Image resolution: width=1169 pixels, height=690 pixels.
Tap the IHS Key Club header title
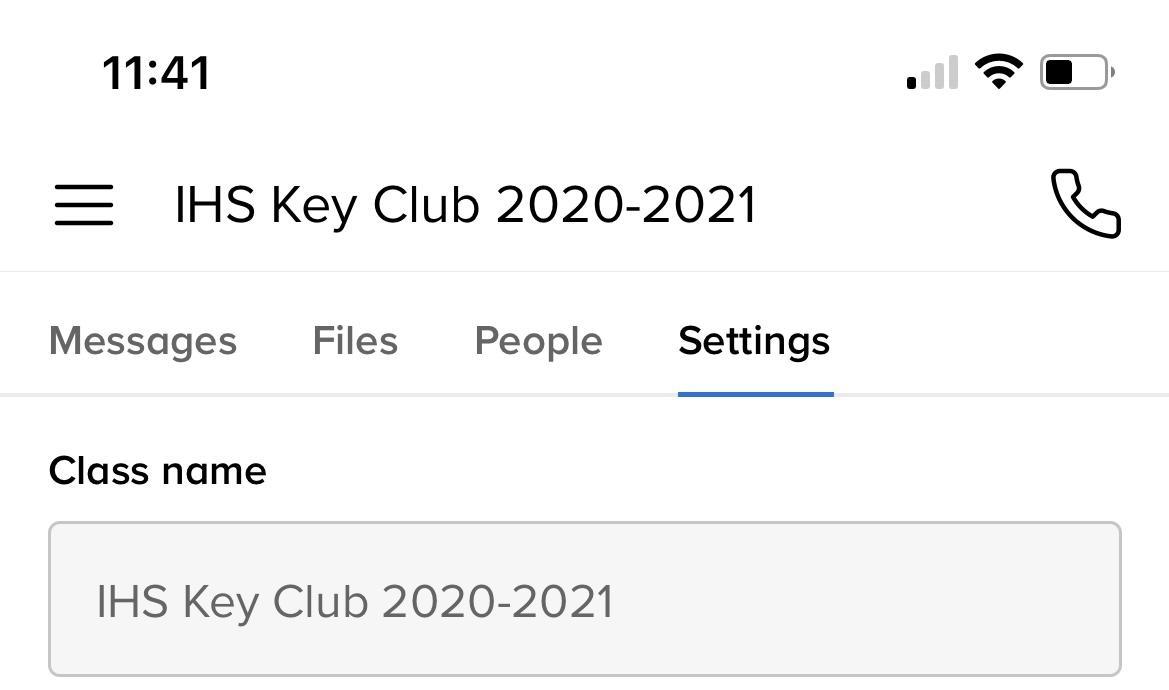[465, 205]
